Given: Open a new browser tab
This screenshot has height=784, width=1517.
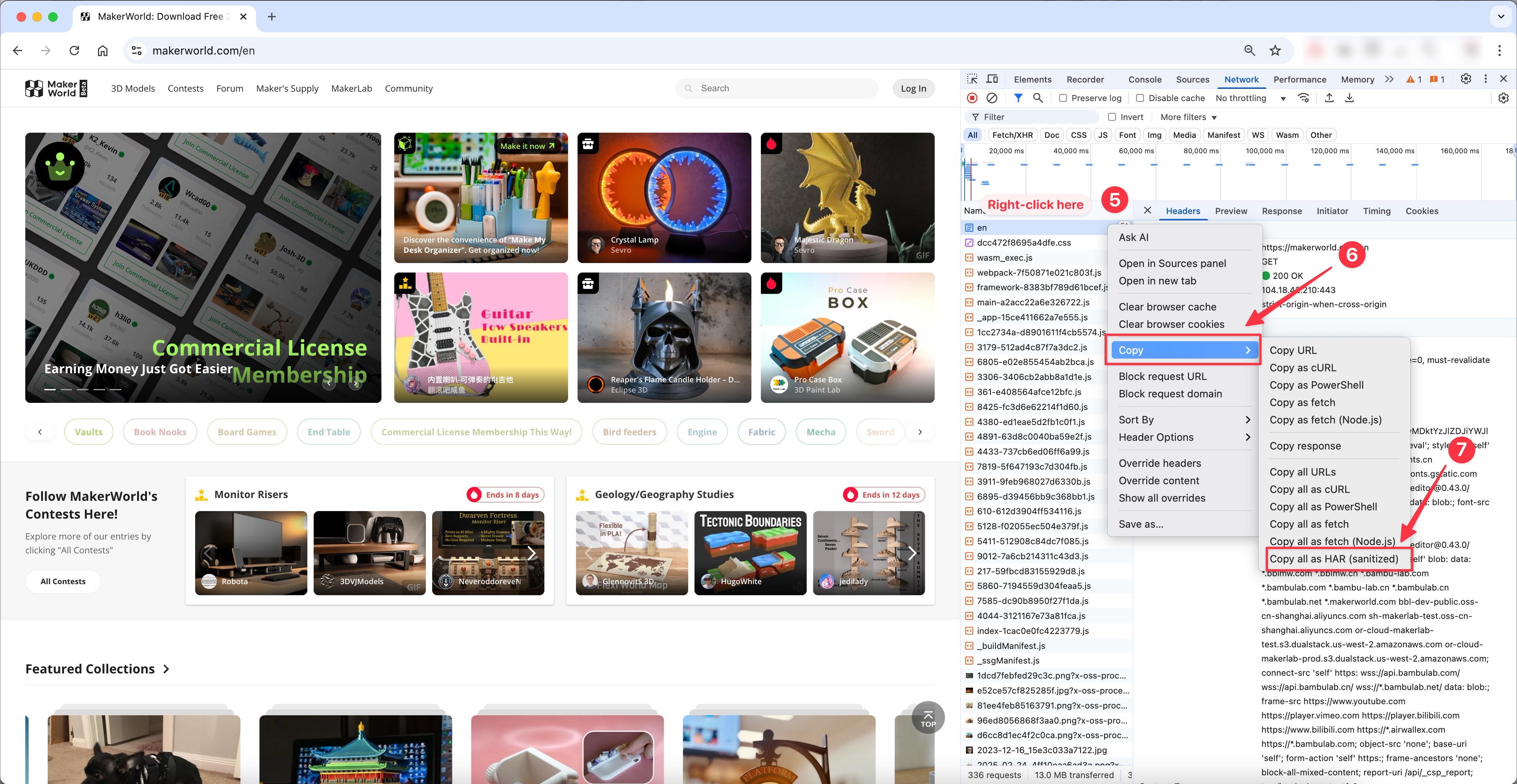Looking at the screenshot, I should point(271,17).
